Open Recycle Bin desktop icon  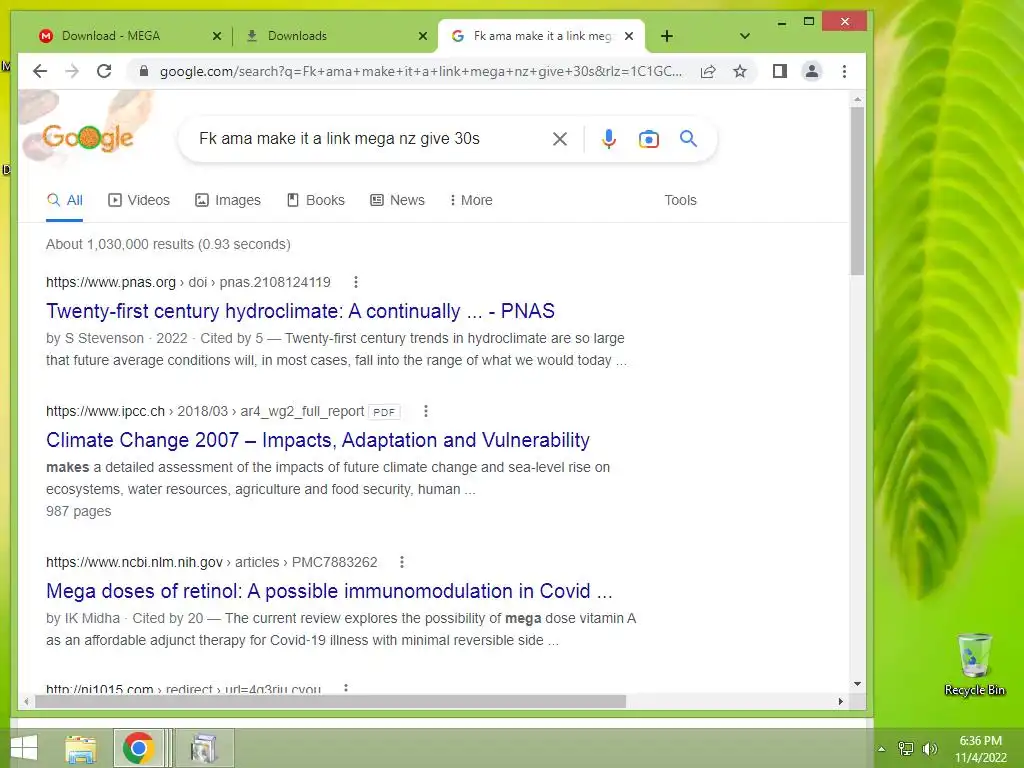[x=974, y=664]
